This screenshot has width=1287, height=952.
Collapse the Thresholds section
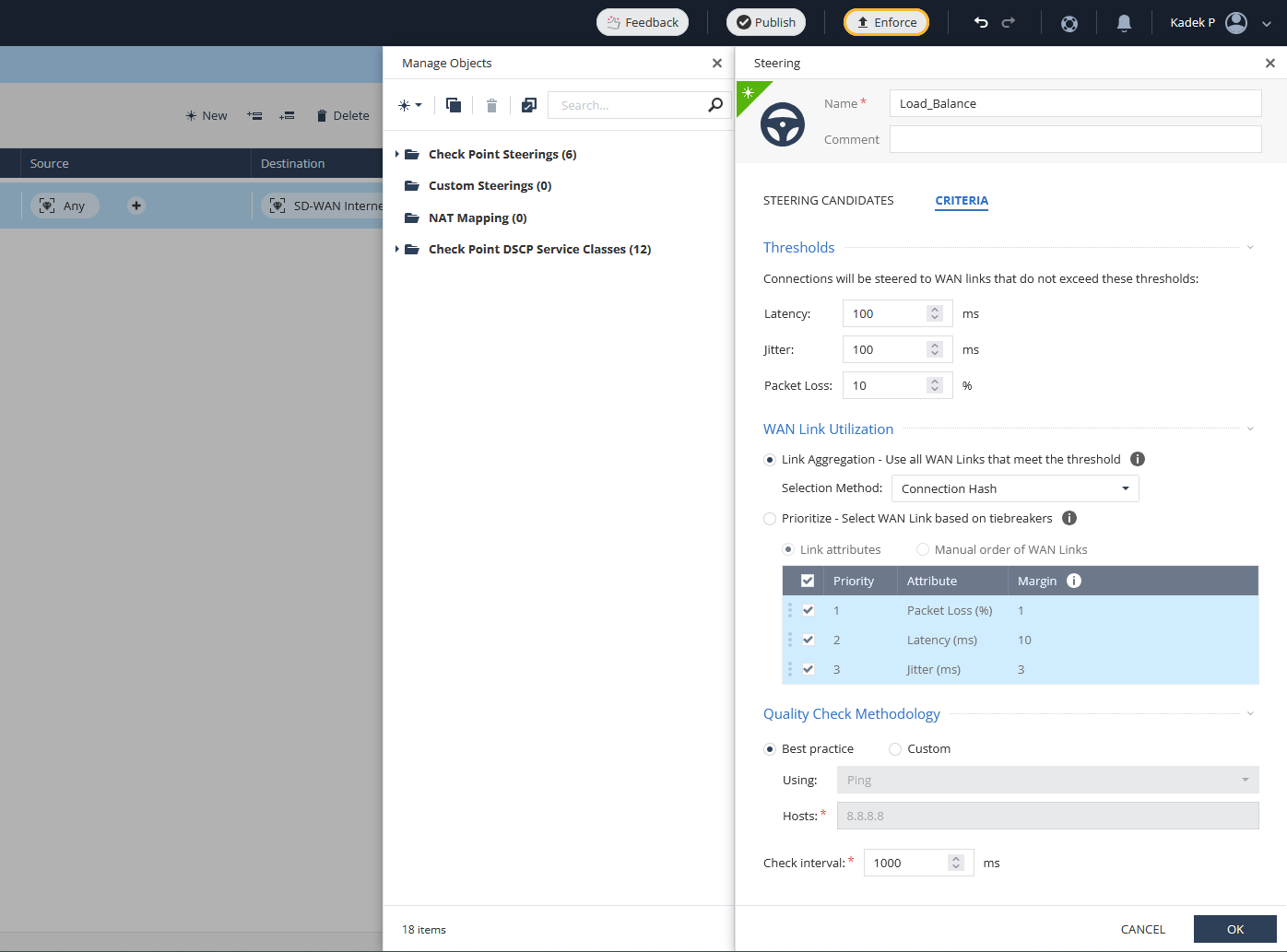[1250, 247]
